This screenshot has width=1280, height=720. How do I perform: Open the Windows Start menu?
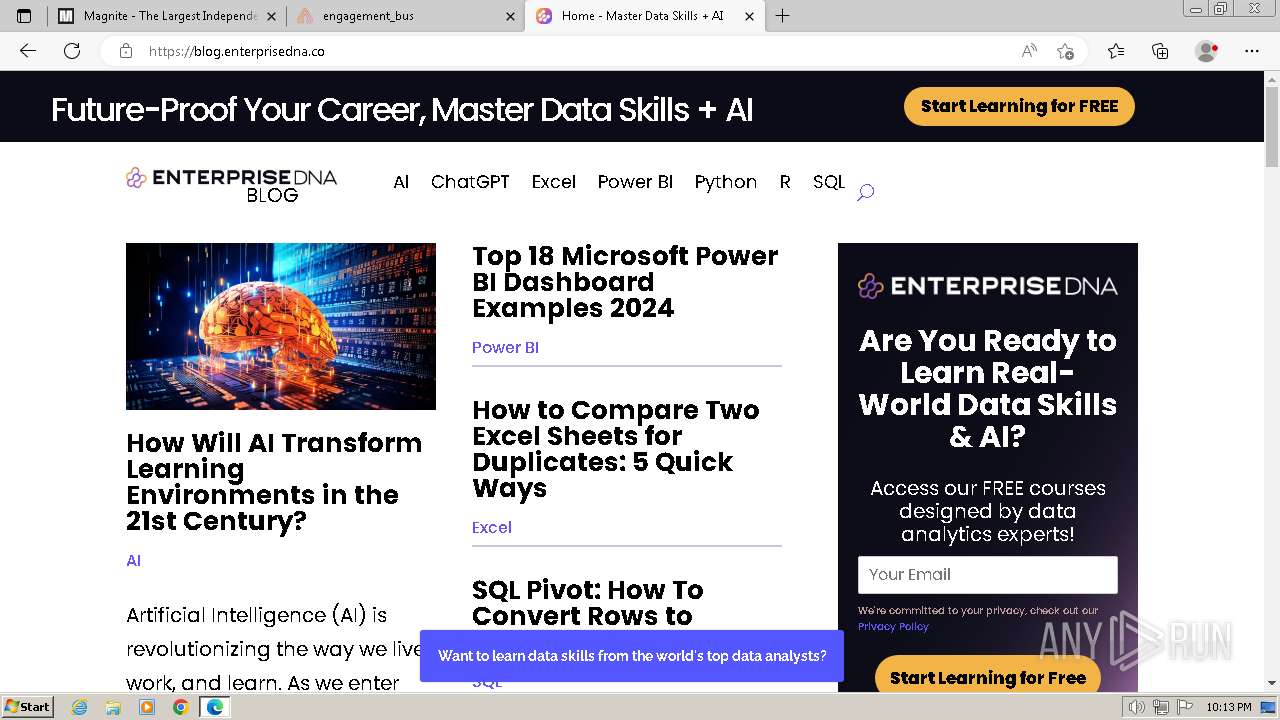(28, 707)
